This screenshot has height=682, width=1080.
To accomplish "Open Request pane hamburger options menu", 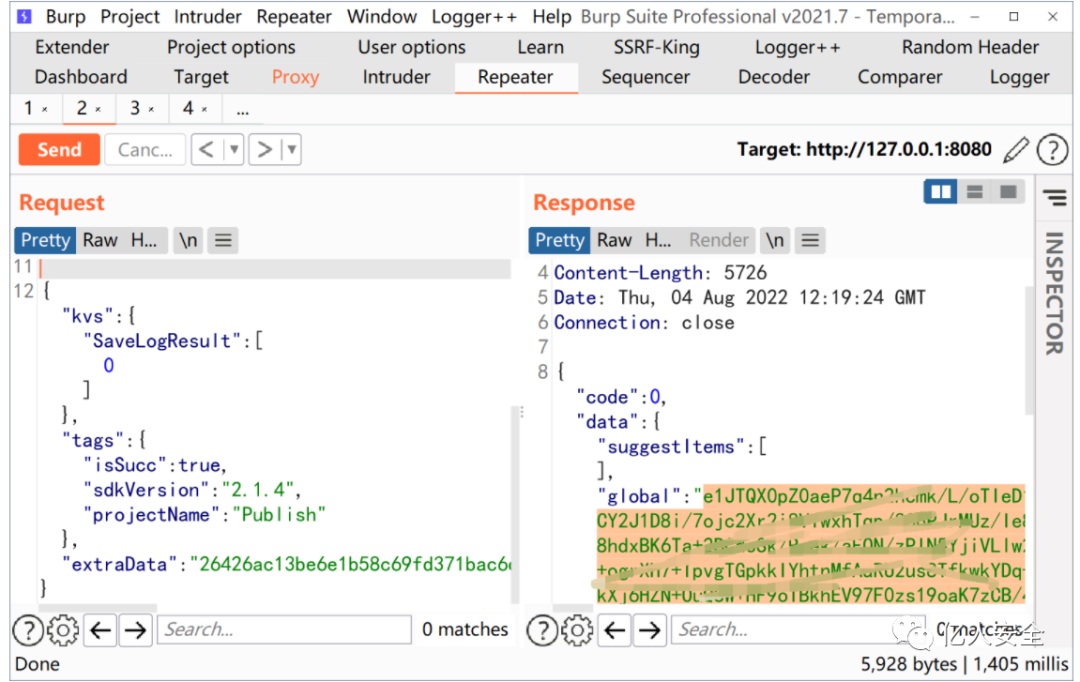I will click(x=223, y=240).
